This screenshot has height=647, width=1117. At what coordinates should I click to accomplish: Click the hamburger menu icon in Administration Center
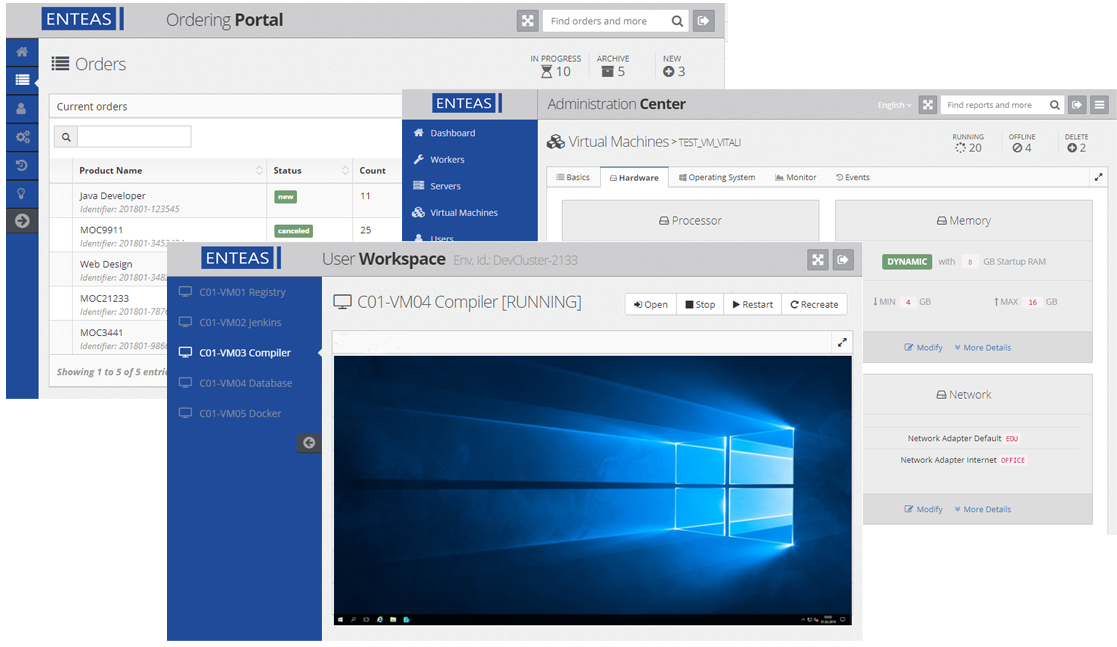pyautogui.click(x=1099, y=105)
